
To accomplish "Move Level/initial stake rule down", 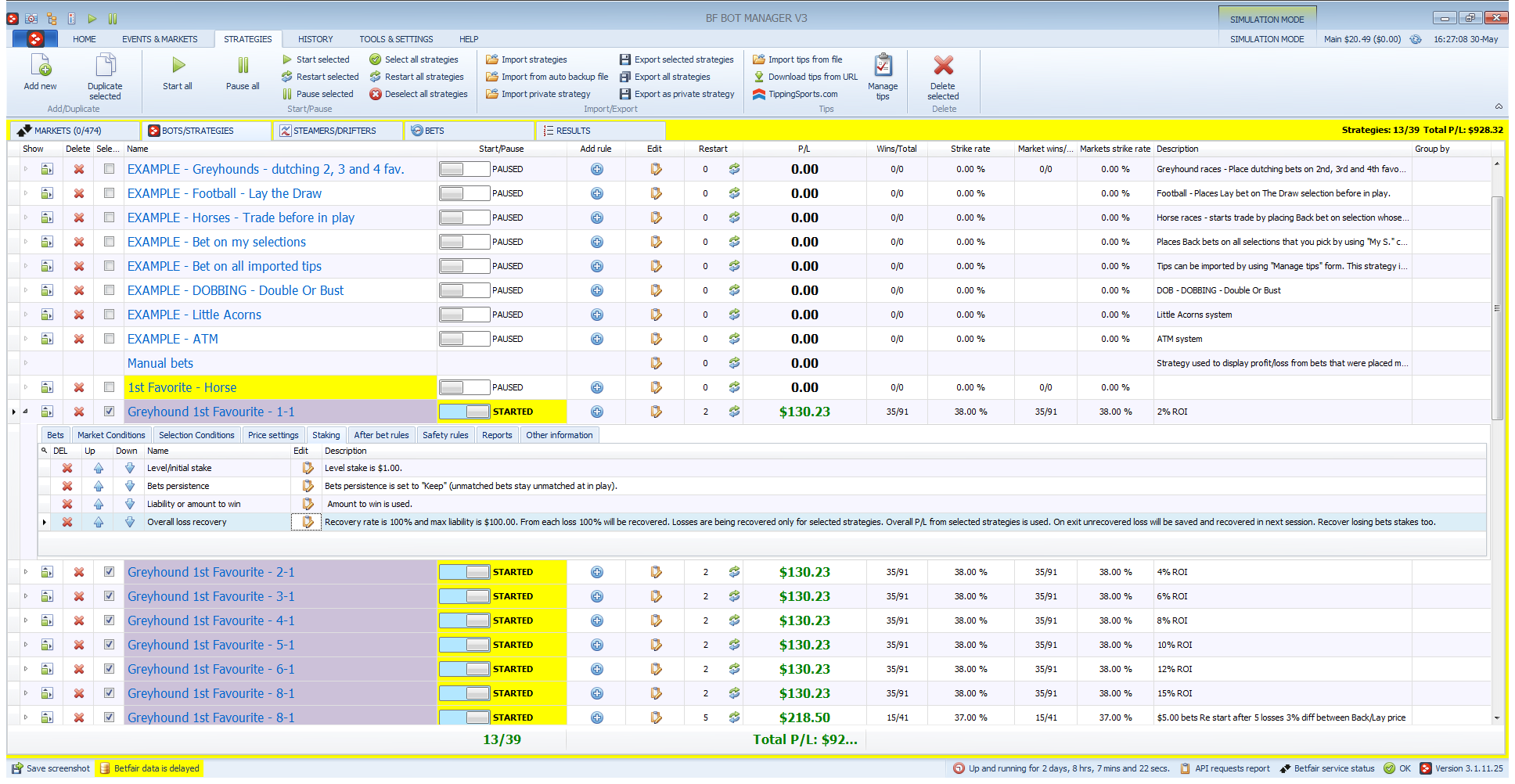I will coord(130,468).
